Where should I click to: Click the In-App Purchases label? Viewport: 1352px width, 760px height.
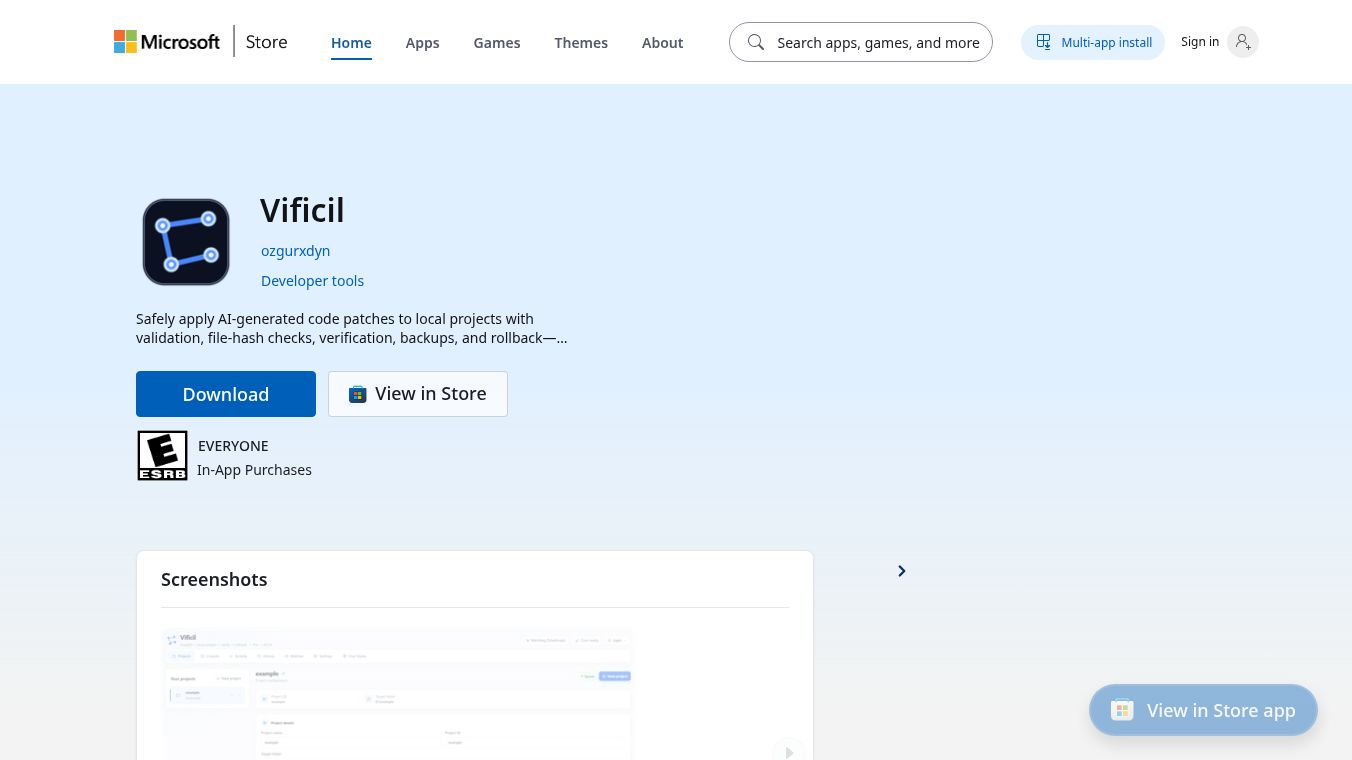point(254,470)
